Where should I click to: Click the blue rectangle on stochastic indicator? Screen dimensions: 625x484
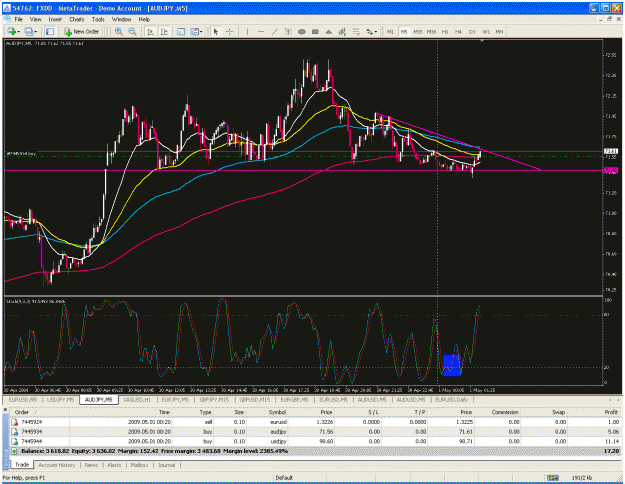click(452, 365)
